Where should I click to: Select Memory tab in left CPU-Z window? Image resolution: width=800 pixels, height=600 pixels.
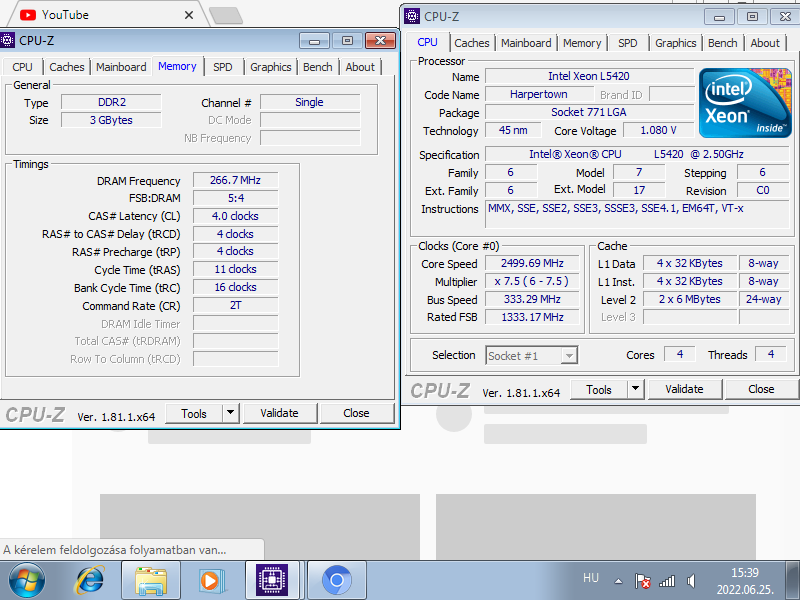(x=177, y=66)
